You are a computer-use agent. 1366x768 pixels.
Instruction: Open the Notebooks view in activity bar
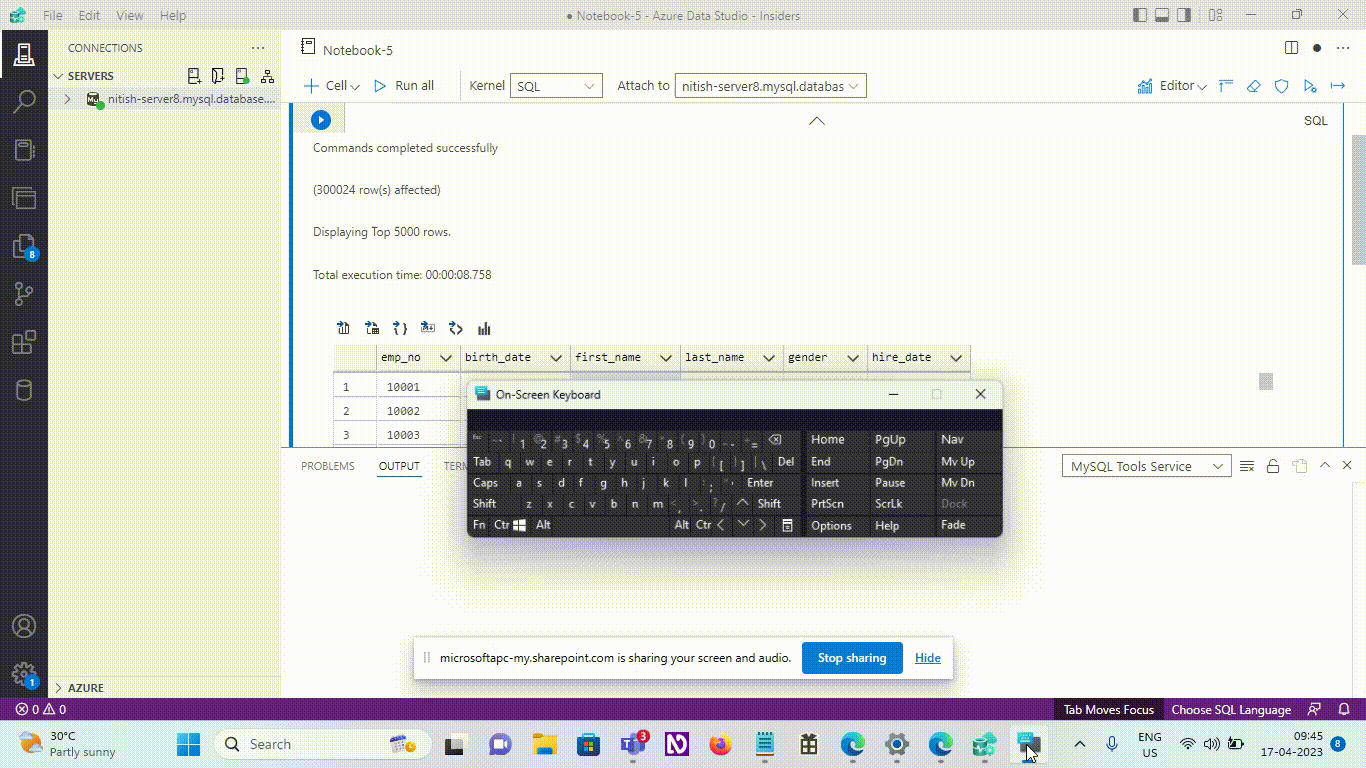24,150
